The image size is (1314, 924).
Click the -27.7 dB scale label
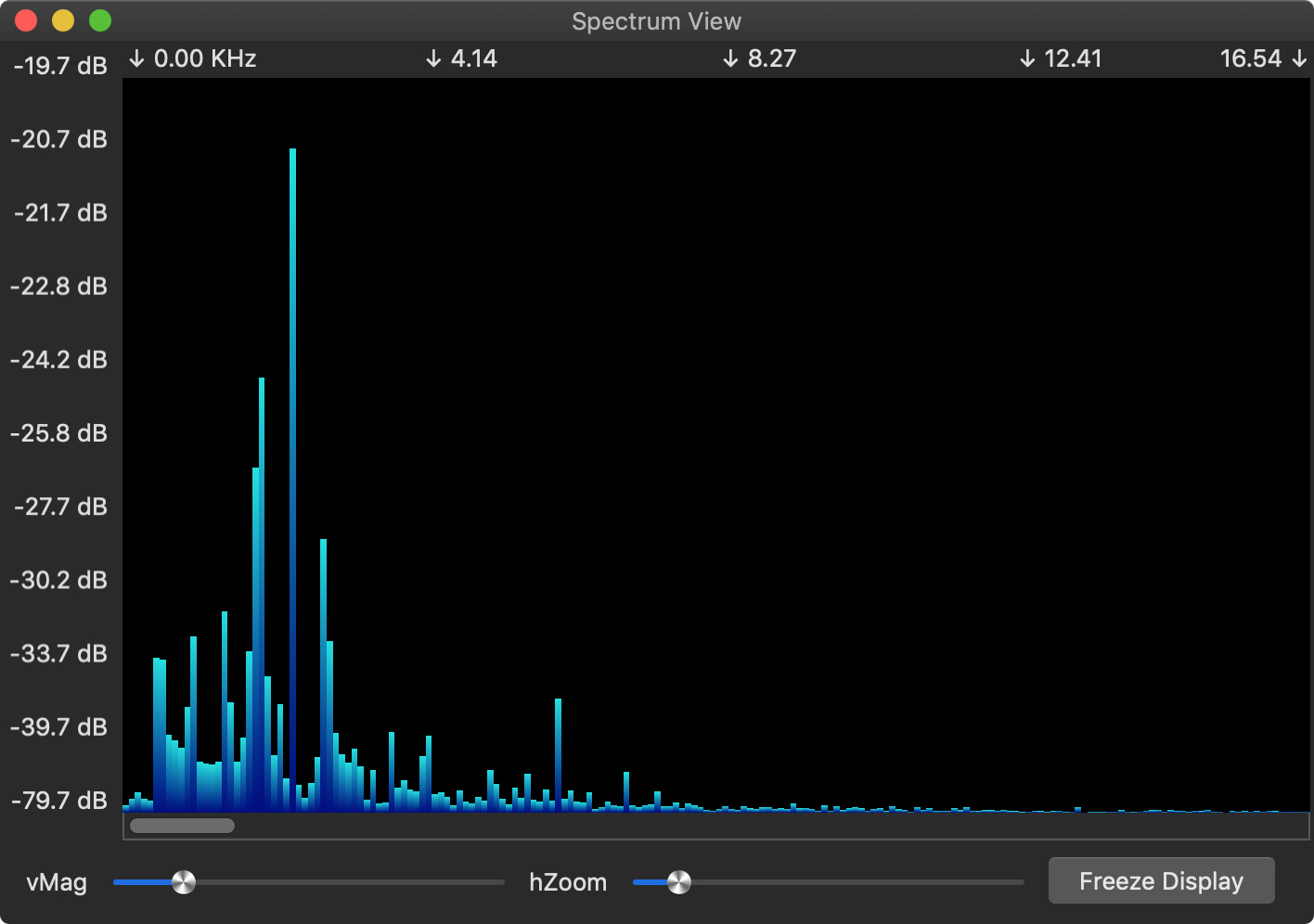60,507
